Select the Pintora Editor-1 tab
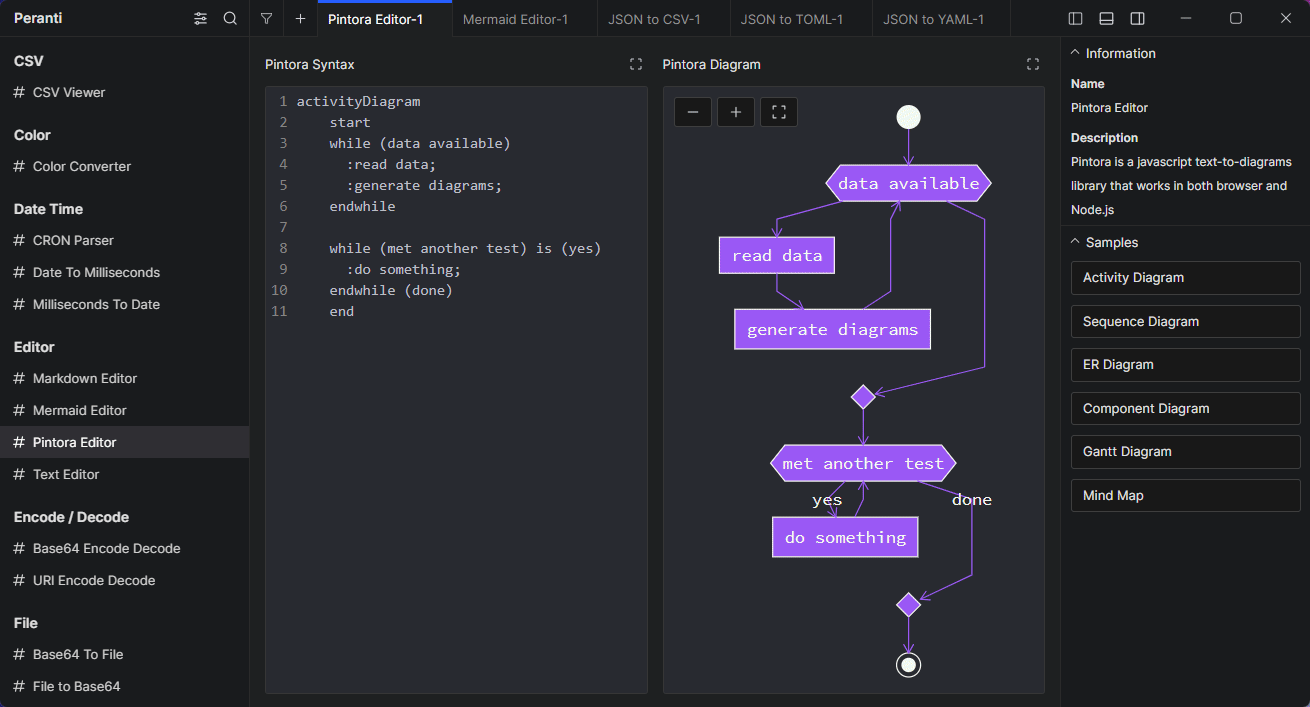This screenshot has width=1310, height=707. pos(384,19)
